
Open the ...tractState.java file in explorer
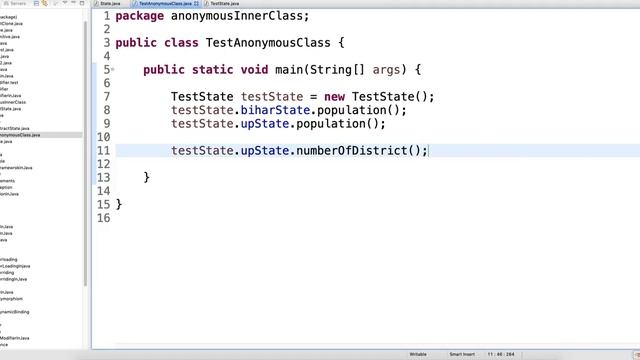[x=15, y=129]
